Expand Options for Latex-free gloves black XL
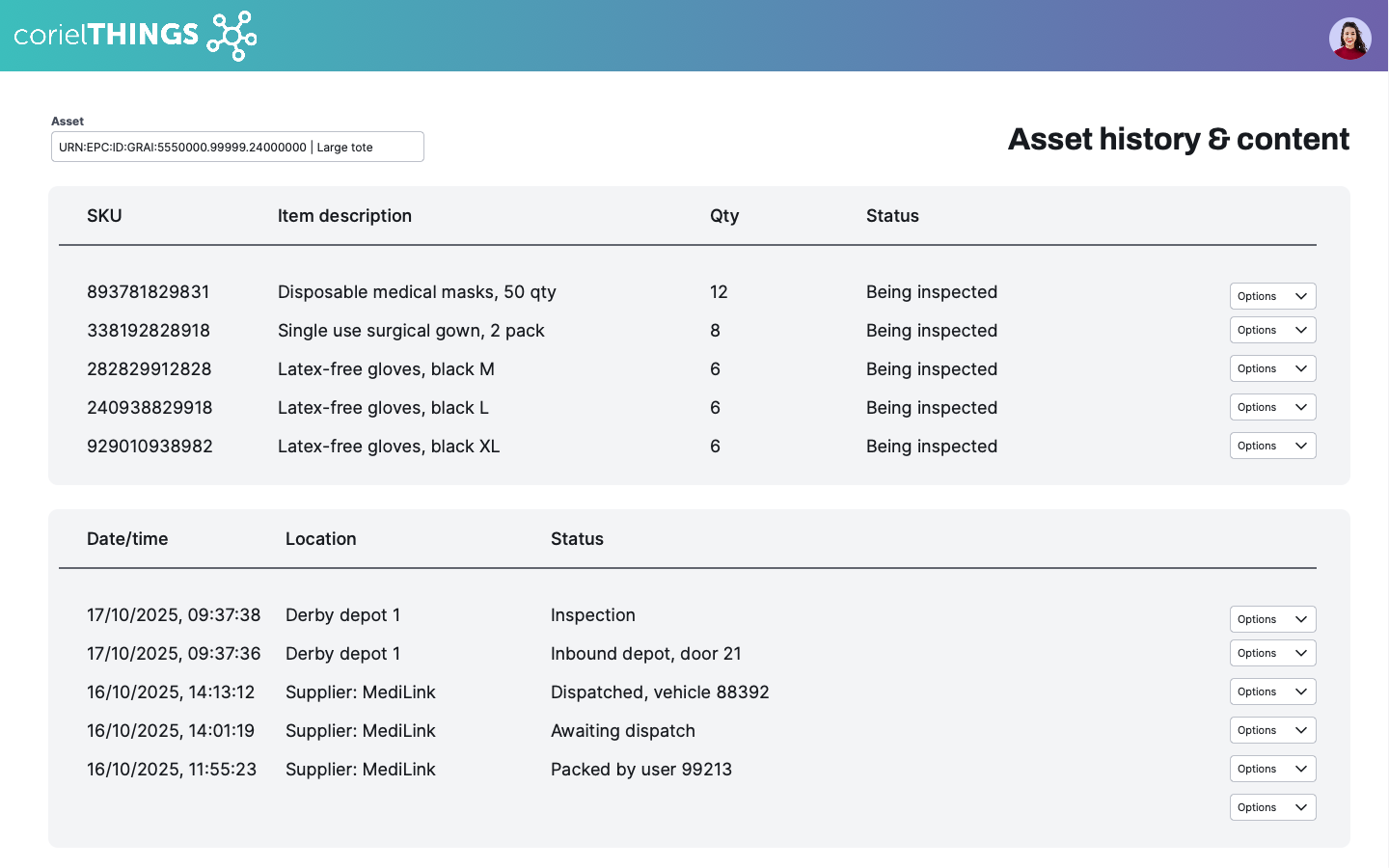 (1272, 446)
